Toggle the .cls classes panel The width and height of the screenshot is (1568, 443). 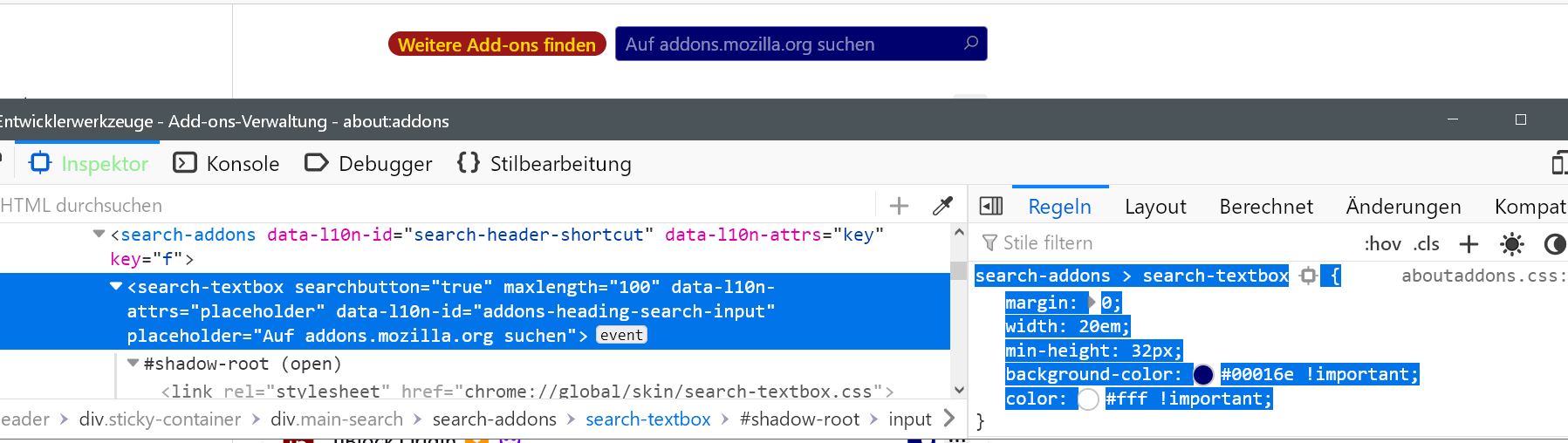coord(1427,244)
